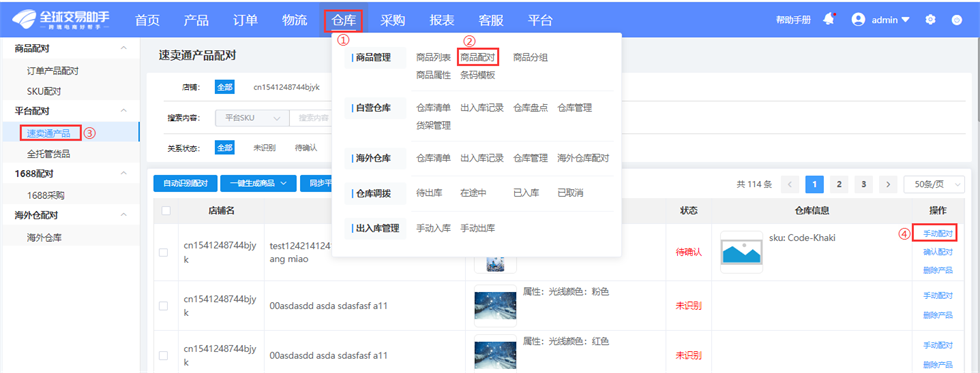This screenshot has width=980, height=373.
Task: Tick checkbox for the 红色 product row
Action: (x=163, y=356)
